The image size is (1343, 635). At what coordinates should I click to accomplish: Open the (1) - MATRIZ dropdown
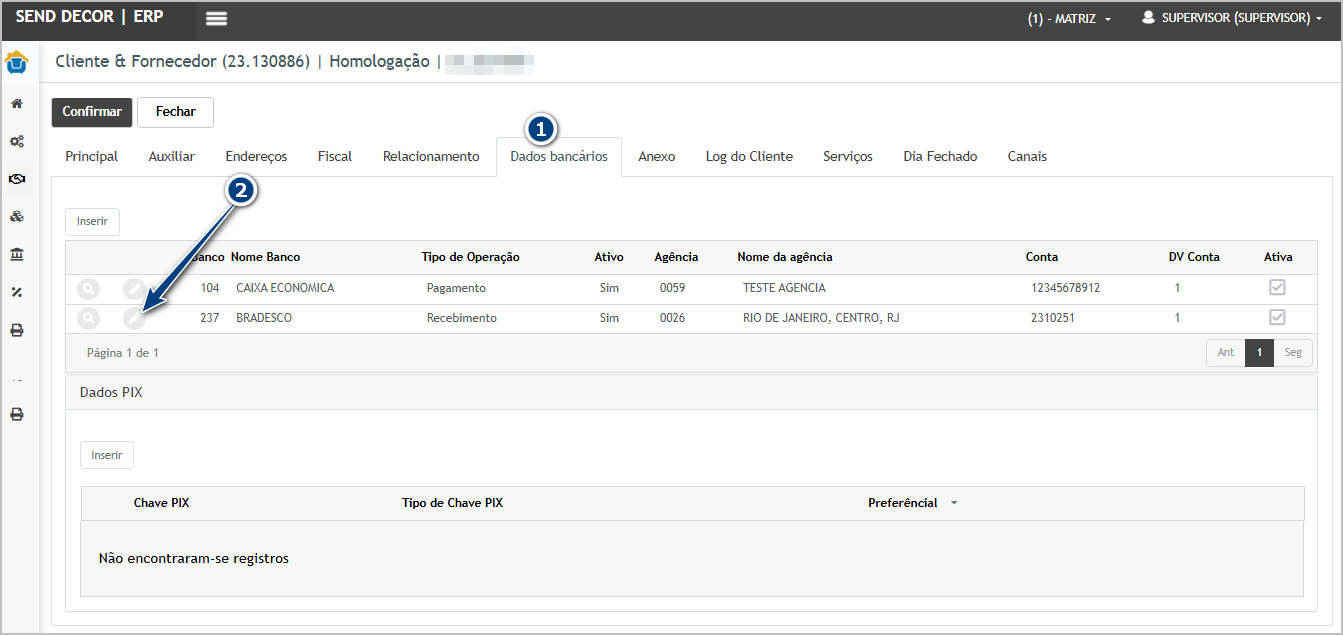tap(1069, 19)
